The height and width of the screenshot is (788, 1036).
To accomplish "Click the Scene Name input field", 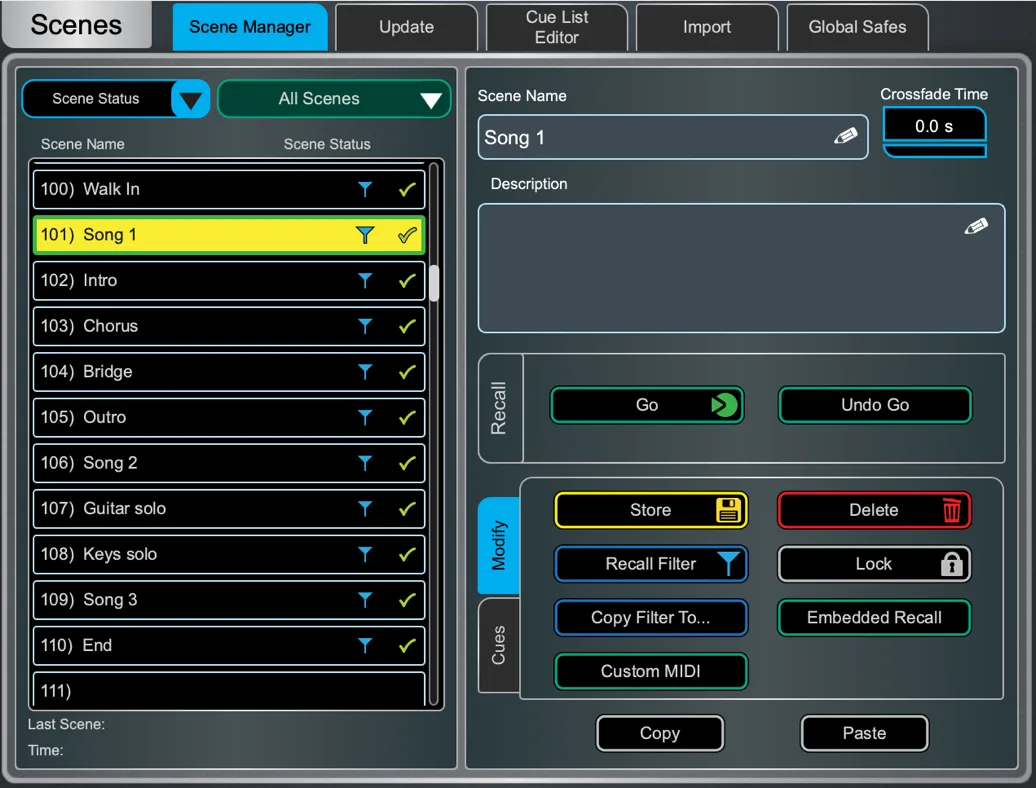I will click(x=673, y=137).
